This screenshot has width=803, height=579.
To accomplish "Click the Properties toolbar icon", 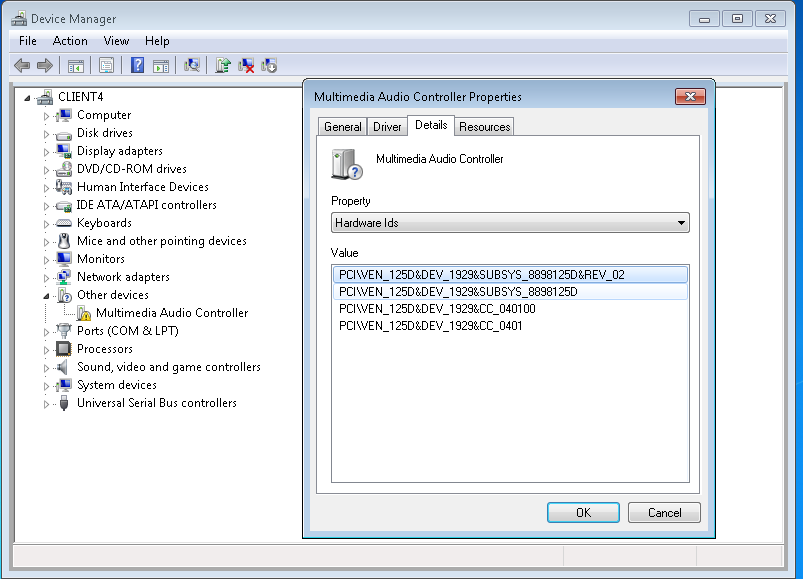I will pyautogui.click(x=106, y=65).
